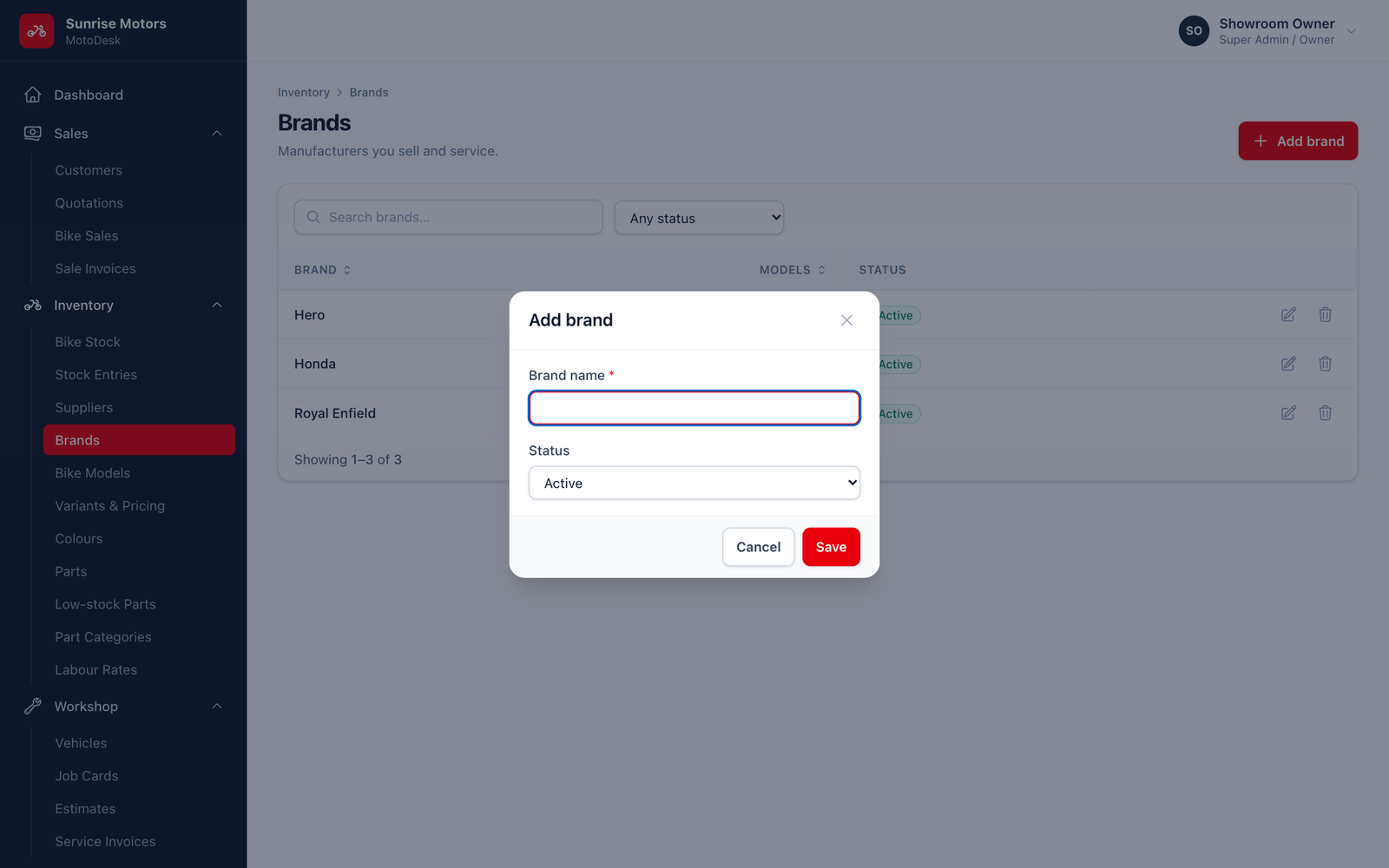Open Variants & Pricing page

coord(109,506)
